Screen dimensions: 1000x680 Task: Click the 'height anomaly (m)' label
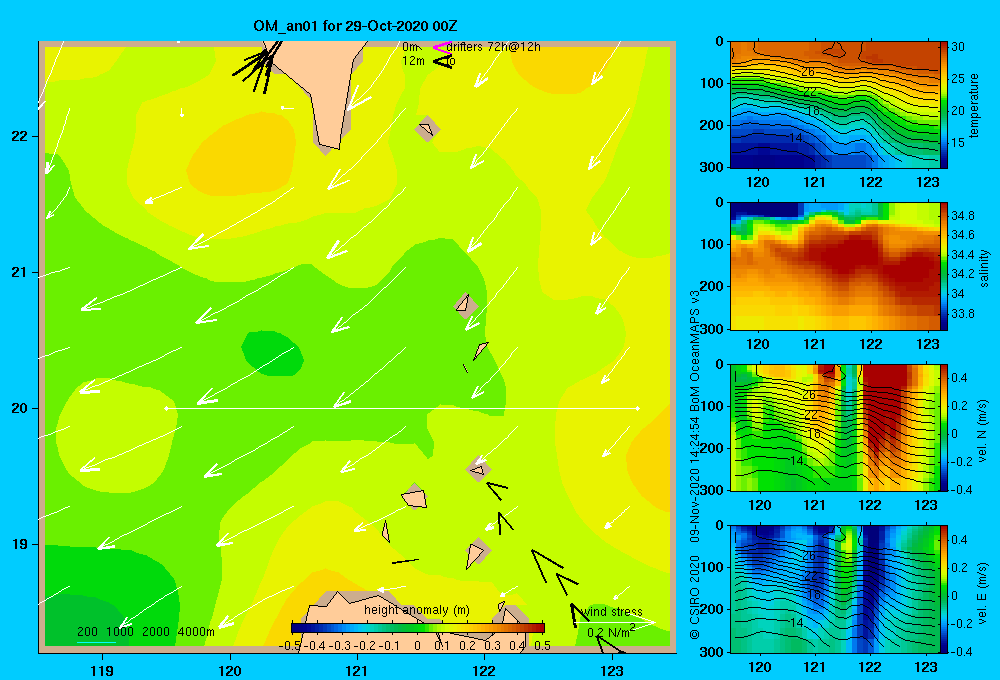416,610
